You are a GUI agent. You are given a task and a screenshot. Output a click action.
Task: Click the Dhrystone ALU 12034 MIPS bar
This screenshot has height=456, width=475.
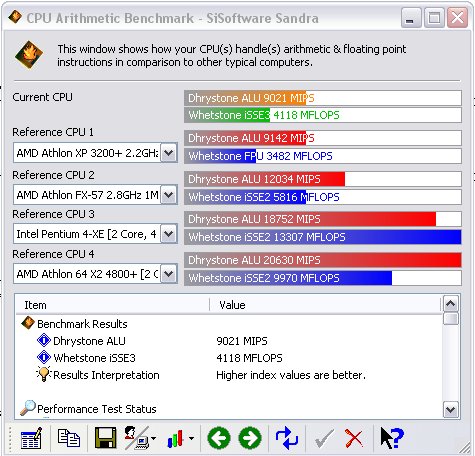[x=323, y=179]
